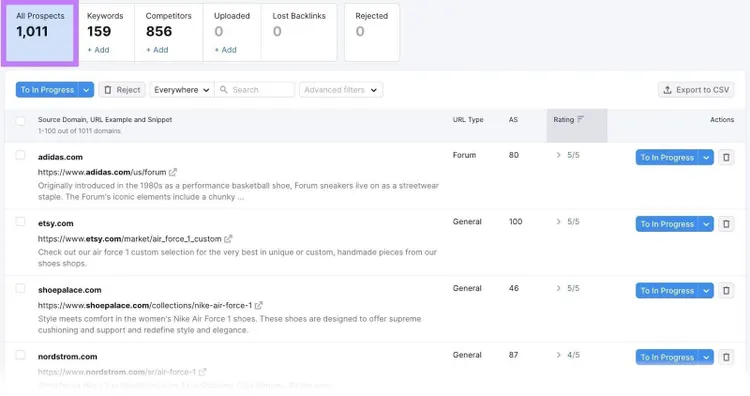Open the Lost Backlinks tab
The height and width of the screenshot is (396, 750).
[299, 33]
